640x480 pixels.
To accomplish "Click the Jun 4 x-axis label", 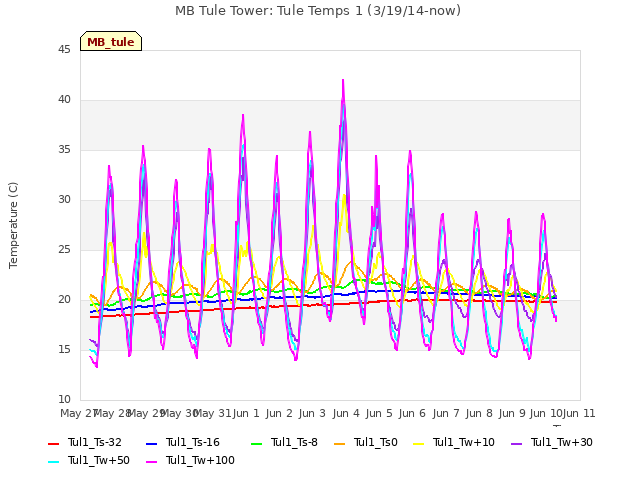I will 346,413.
